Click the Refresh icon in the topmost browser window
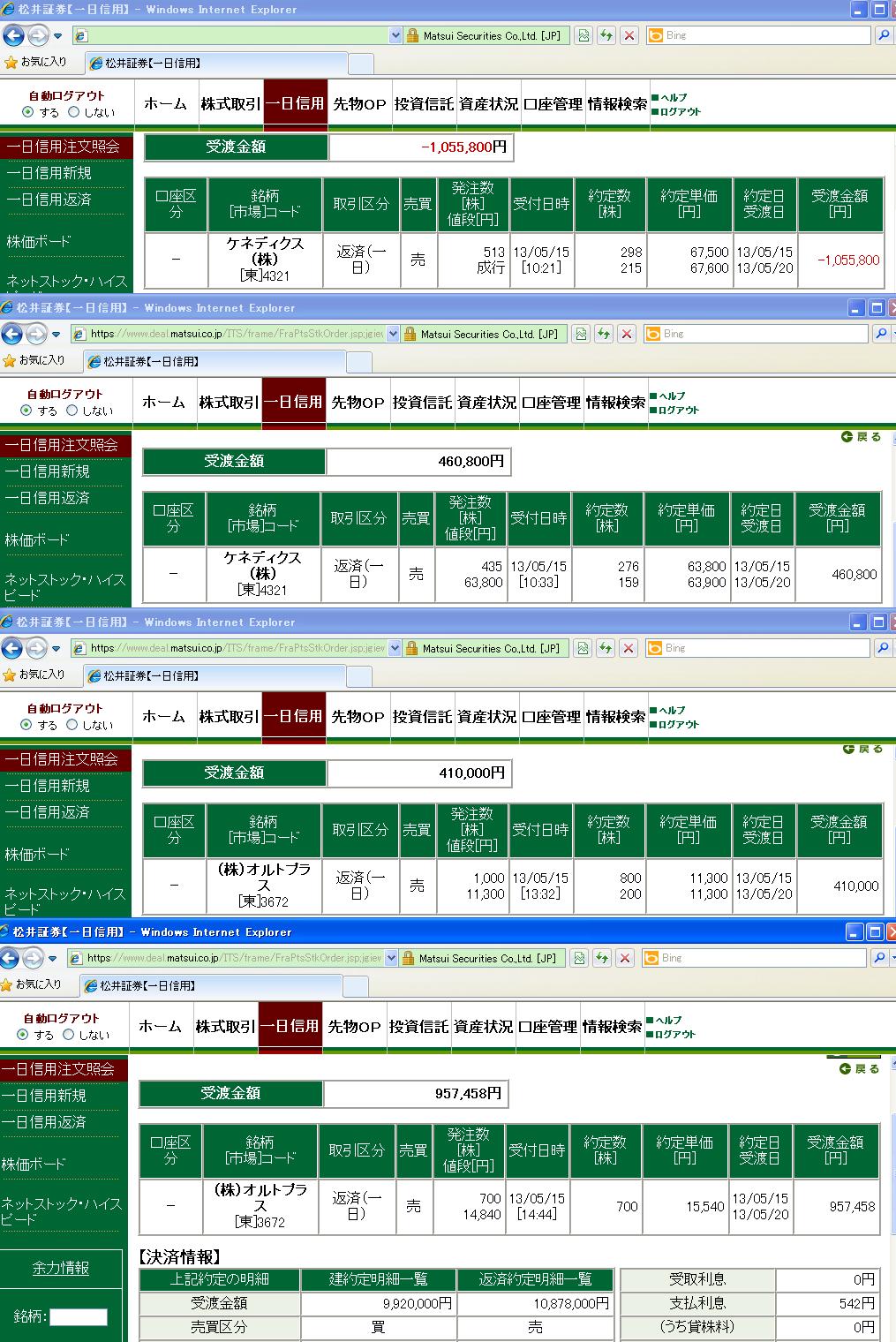 coord(606,36)
